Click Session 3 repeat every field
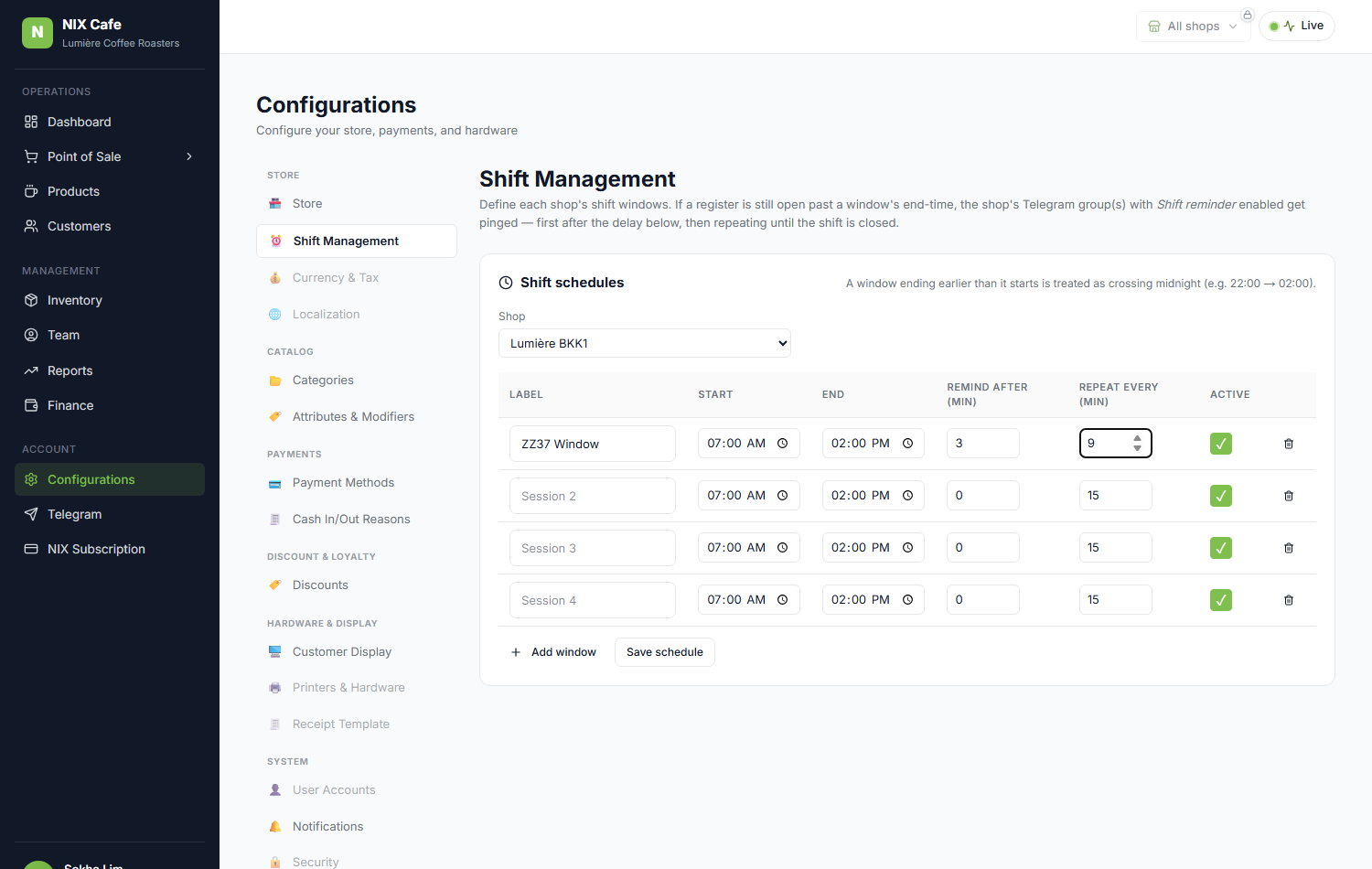 (1116, 547)
